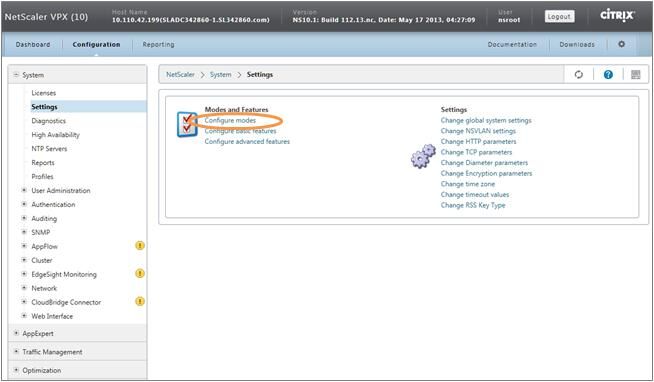
Task: Expand the AppExpert section
Action: (16, 334)
